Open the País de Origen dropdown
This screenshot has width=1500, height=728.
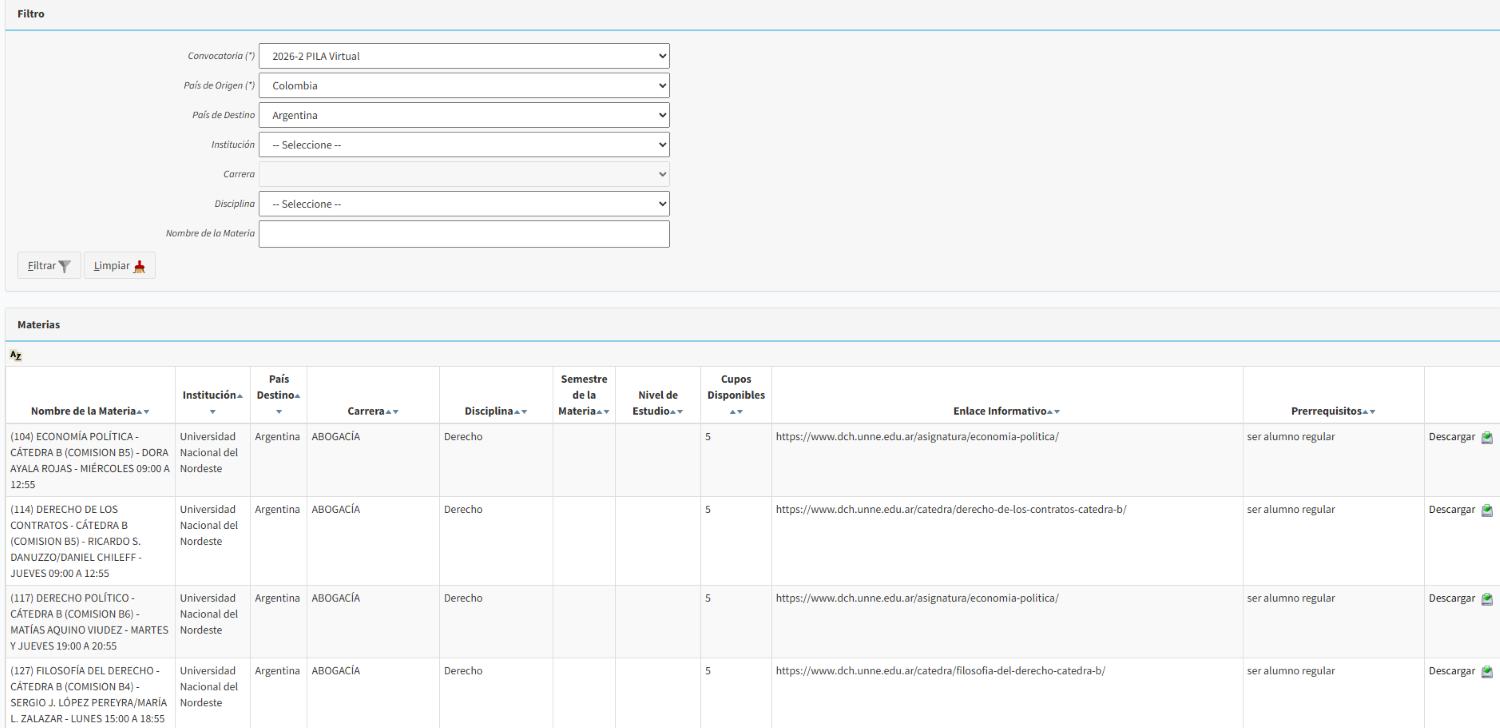(x=464, y=86)
